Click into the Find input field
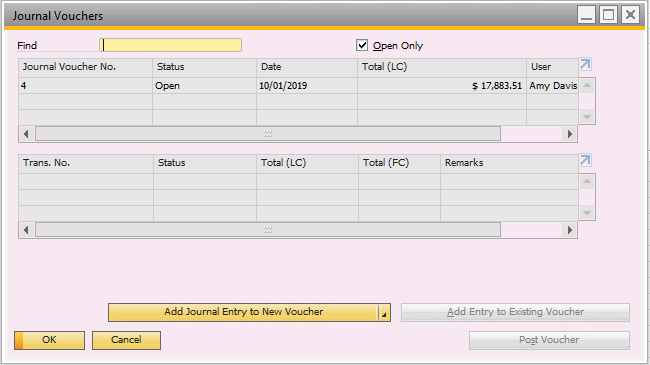This screenshot has width=650, height=365. pyautogui.click(x=170, y=45)
